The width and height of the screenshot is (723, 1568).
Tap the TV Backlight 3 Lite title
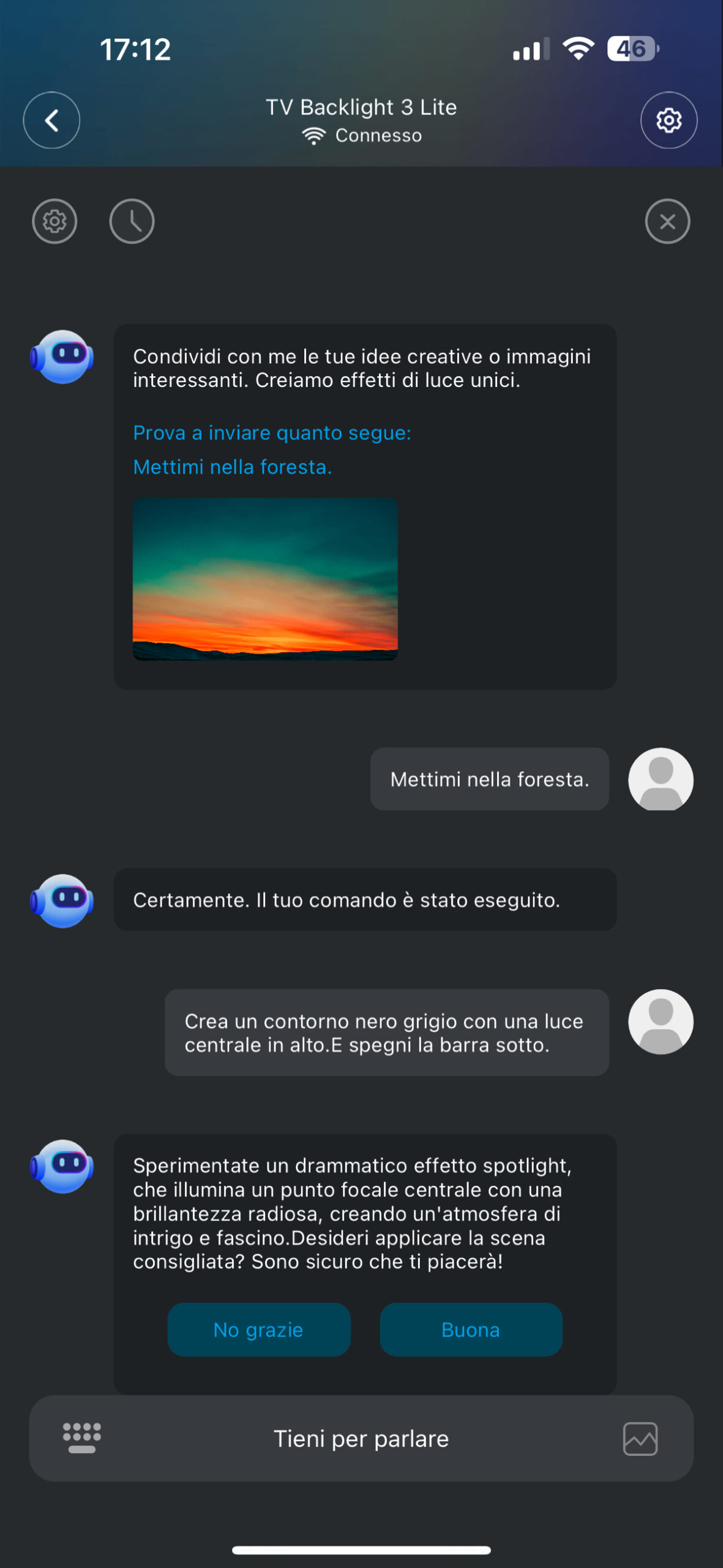(x=361, y=107)
